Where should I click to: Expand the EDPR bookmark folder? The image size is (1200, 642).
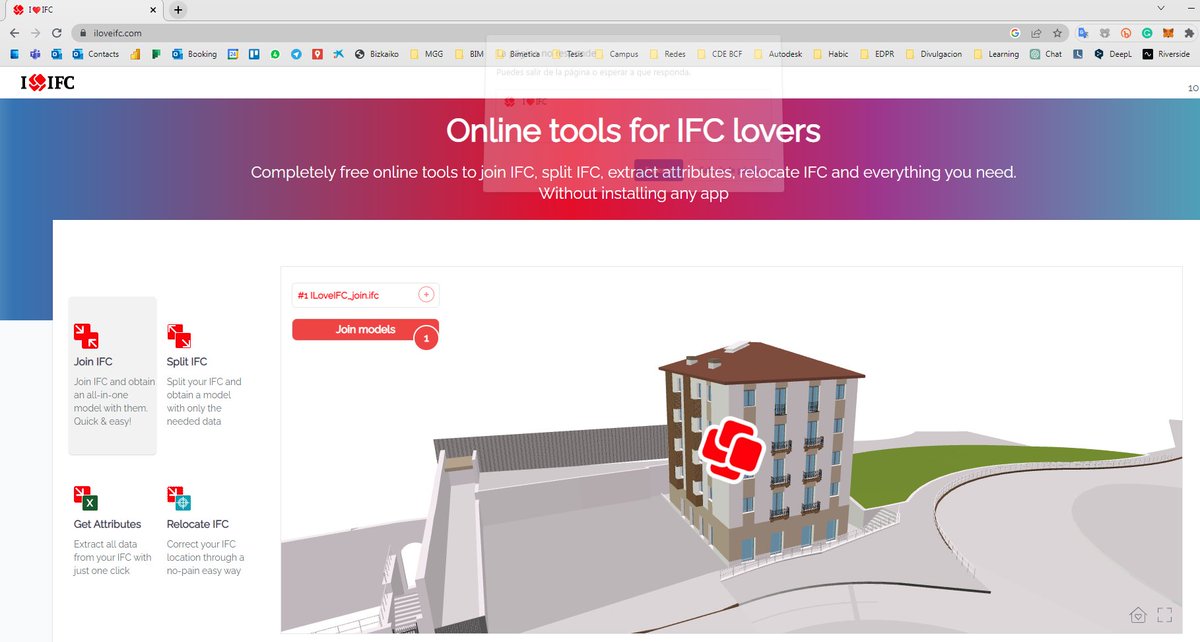coord(876,54)
